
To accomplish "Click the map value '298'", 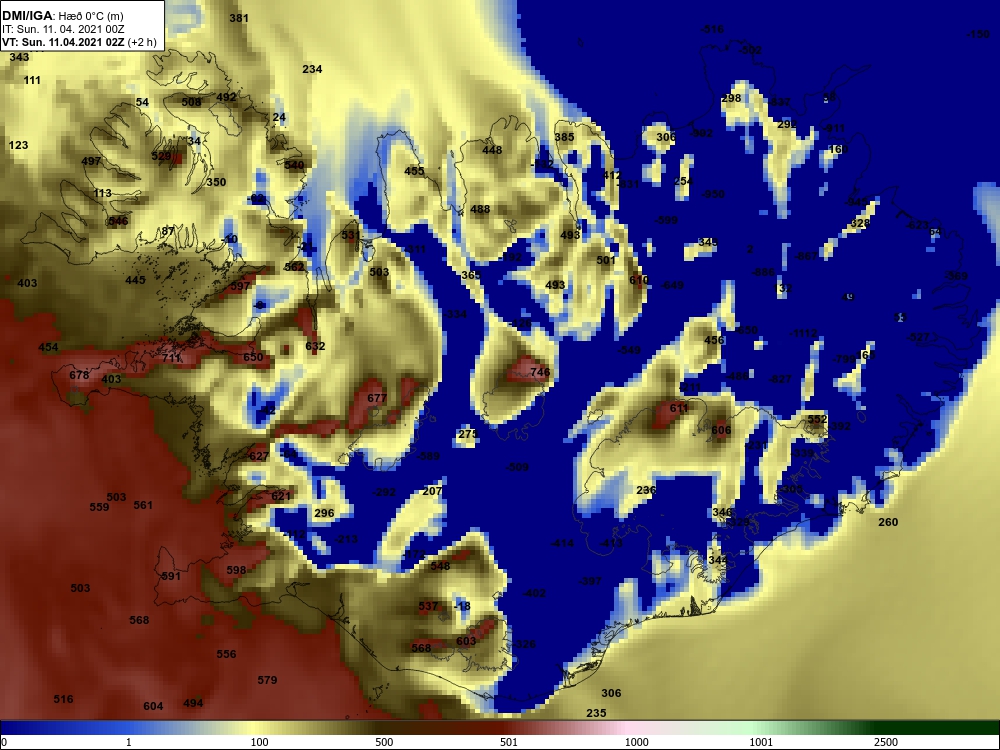I will tap(731, 98).
